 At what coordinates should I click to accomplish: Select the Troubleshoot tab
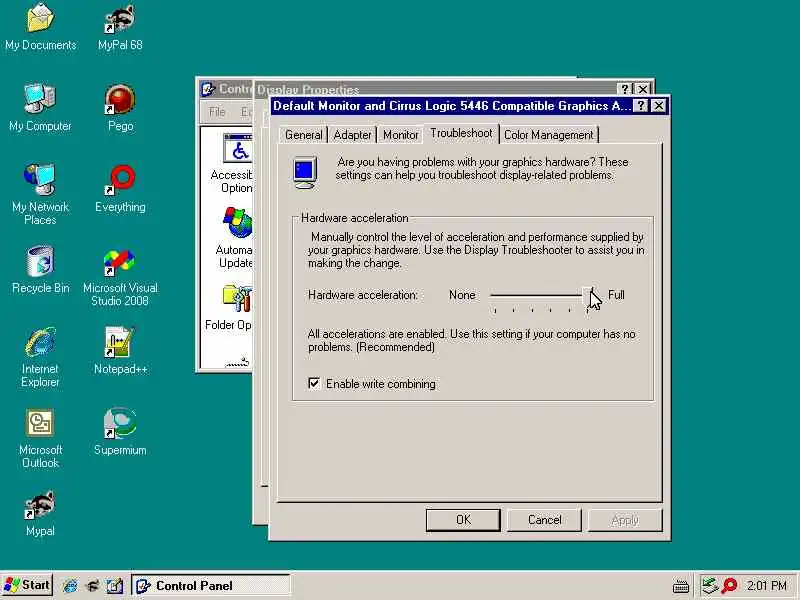point(461,133)
